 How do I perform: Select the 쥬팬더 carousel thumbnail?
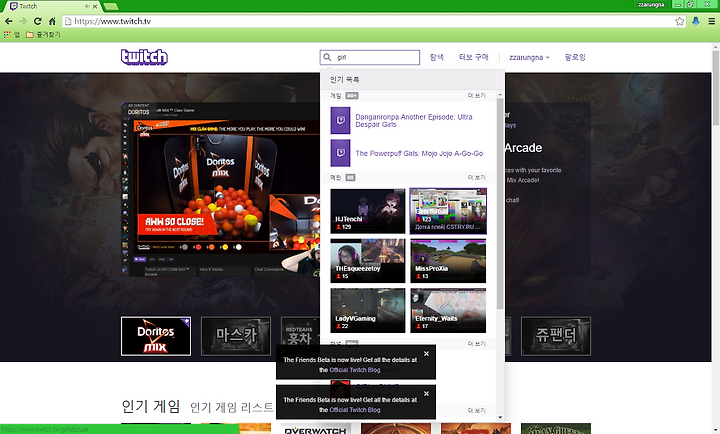[556, 336]
